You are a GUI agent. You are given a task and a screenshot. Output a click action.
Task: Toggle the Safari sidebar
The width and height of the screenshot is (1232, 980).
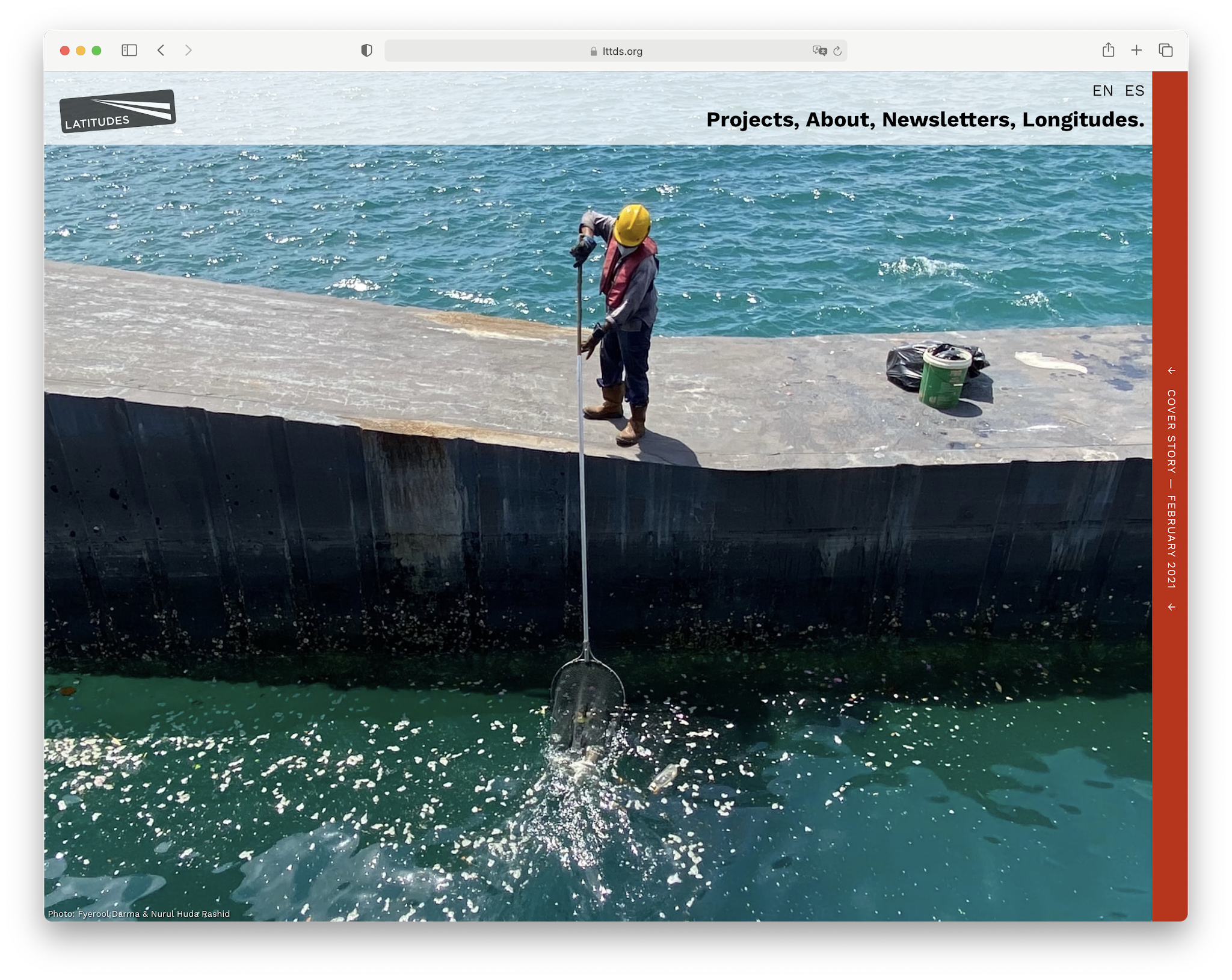point(129,51)
